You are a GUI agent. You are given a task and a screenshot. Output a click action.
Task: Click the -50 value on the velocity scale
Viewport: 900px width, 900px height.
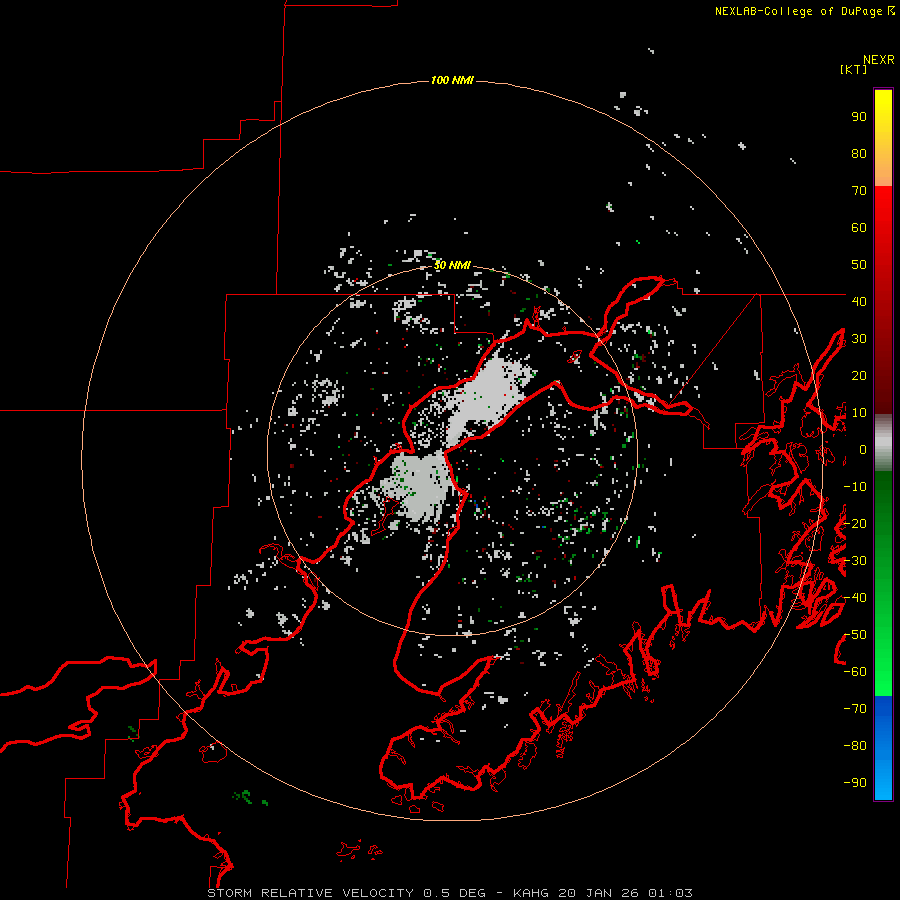click(x=855, y=635)
